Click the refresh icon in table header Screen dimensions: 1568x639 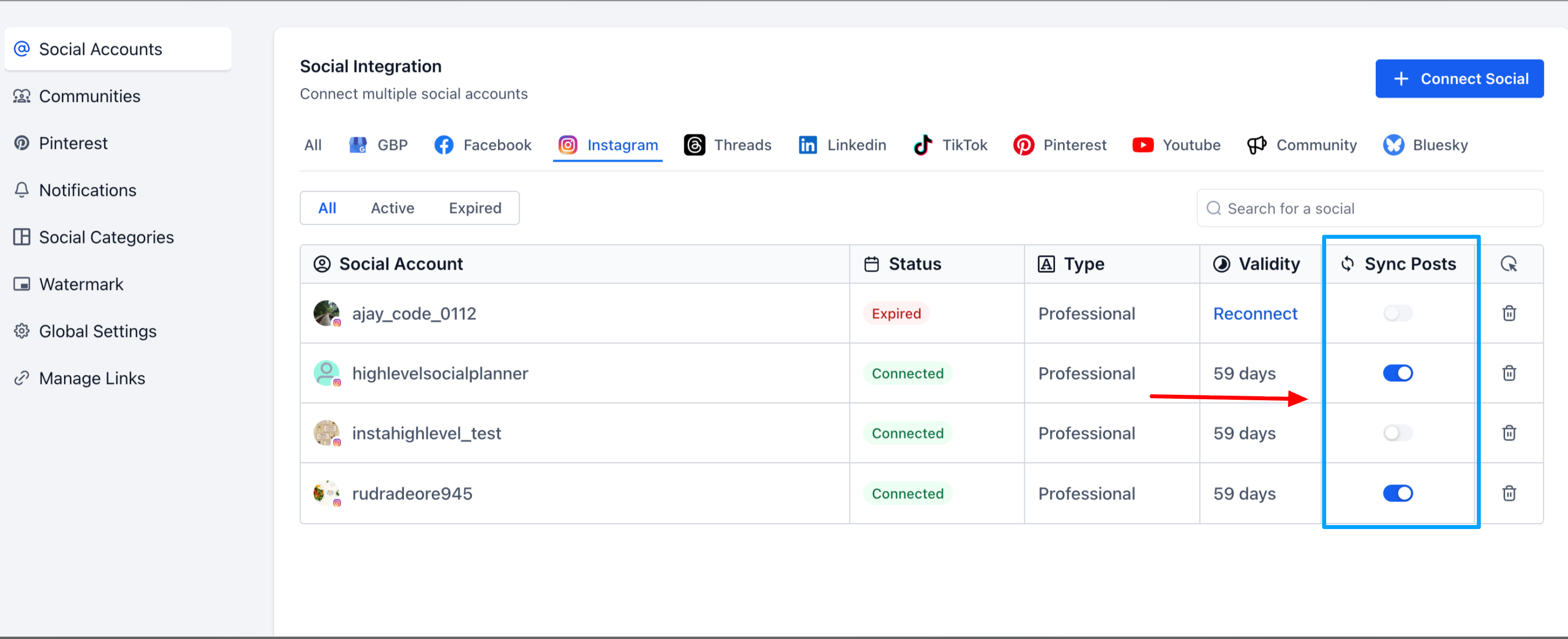pyautogui.click(x=1509, y=264)
